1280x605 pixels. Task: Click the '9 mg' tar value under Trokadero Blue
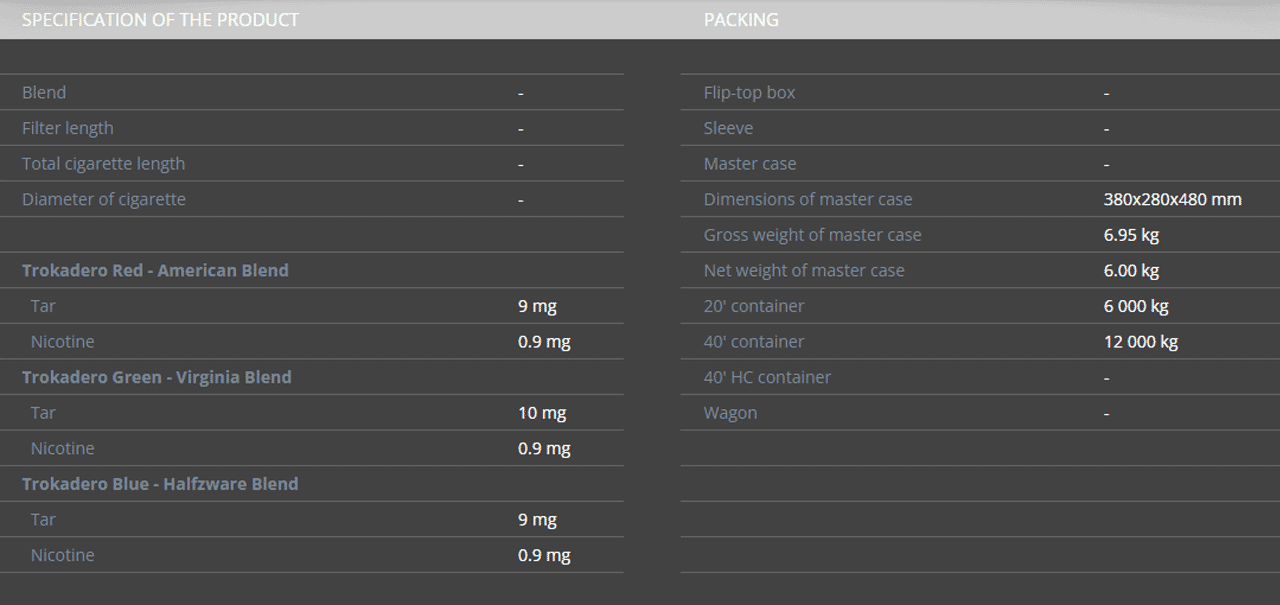537,519
